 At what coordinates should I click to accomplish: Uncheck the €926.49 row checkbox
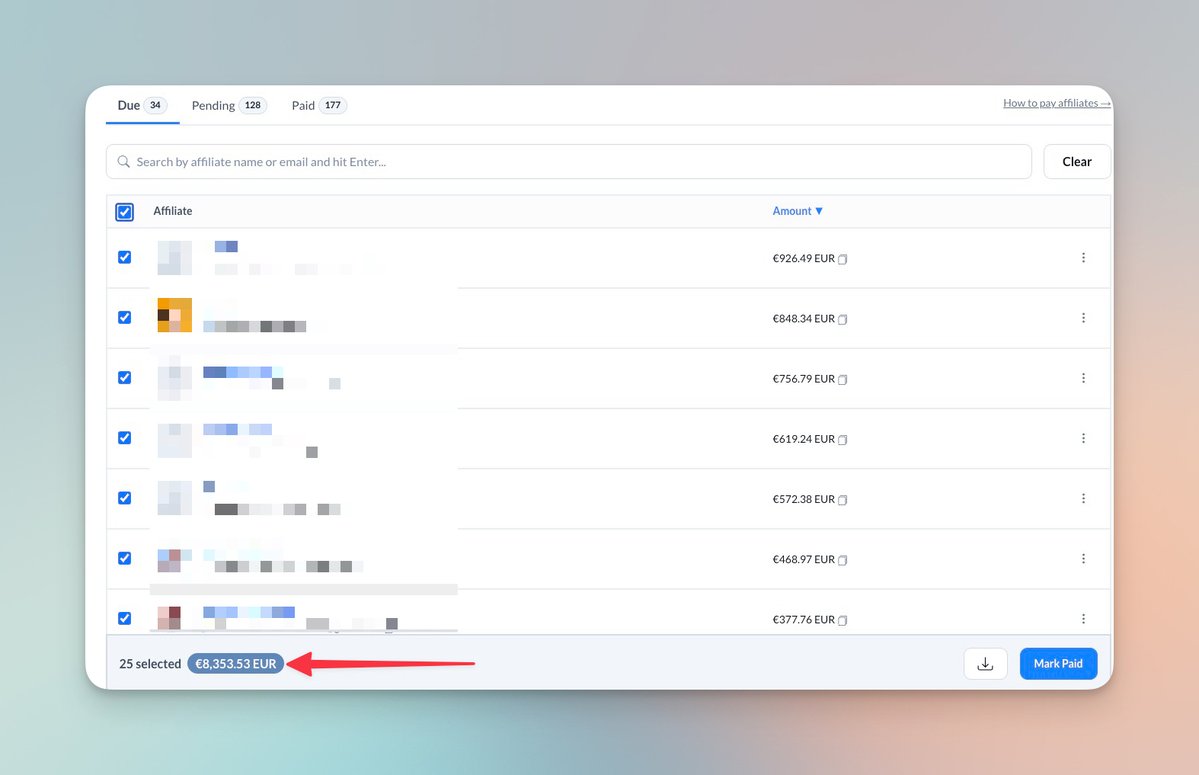[x=125, y=258]
